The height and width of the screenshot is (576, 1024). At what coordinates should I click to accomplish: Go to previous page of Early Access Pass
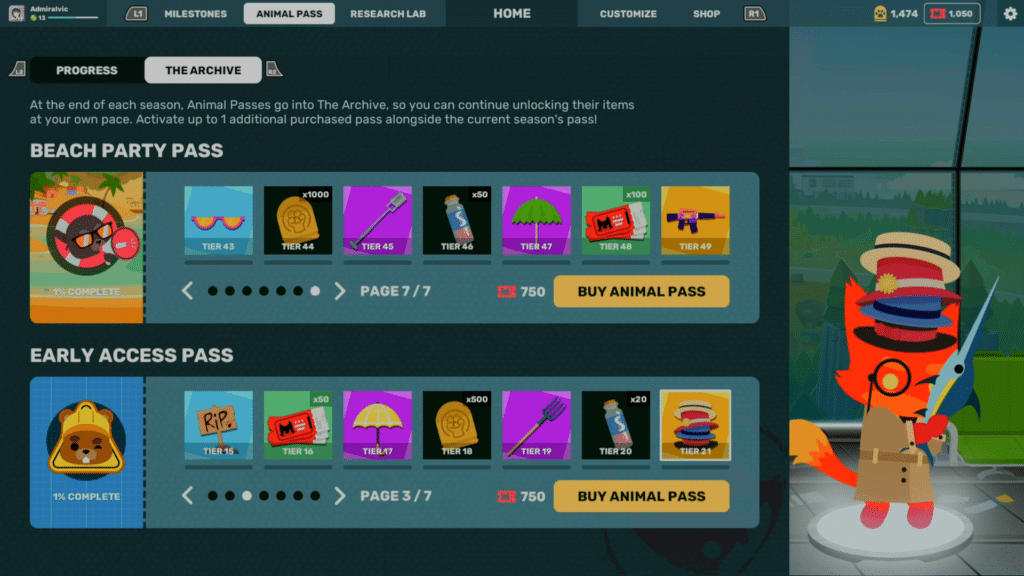tap(187, 496)
